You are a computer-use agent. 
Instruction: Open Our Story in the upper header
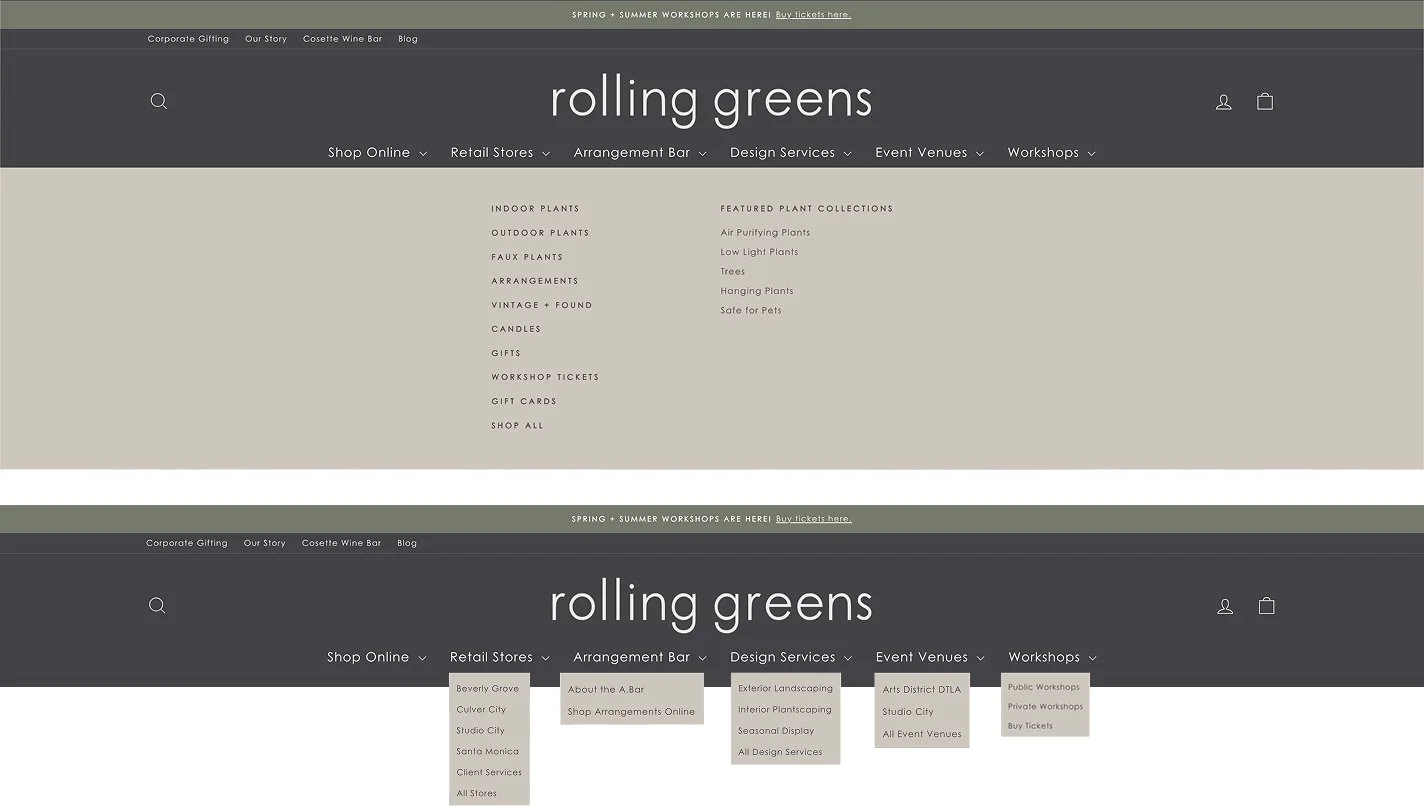tap(266, 39)
